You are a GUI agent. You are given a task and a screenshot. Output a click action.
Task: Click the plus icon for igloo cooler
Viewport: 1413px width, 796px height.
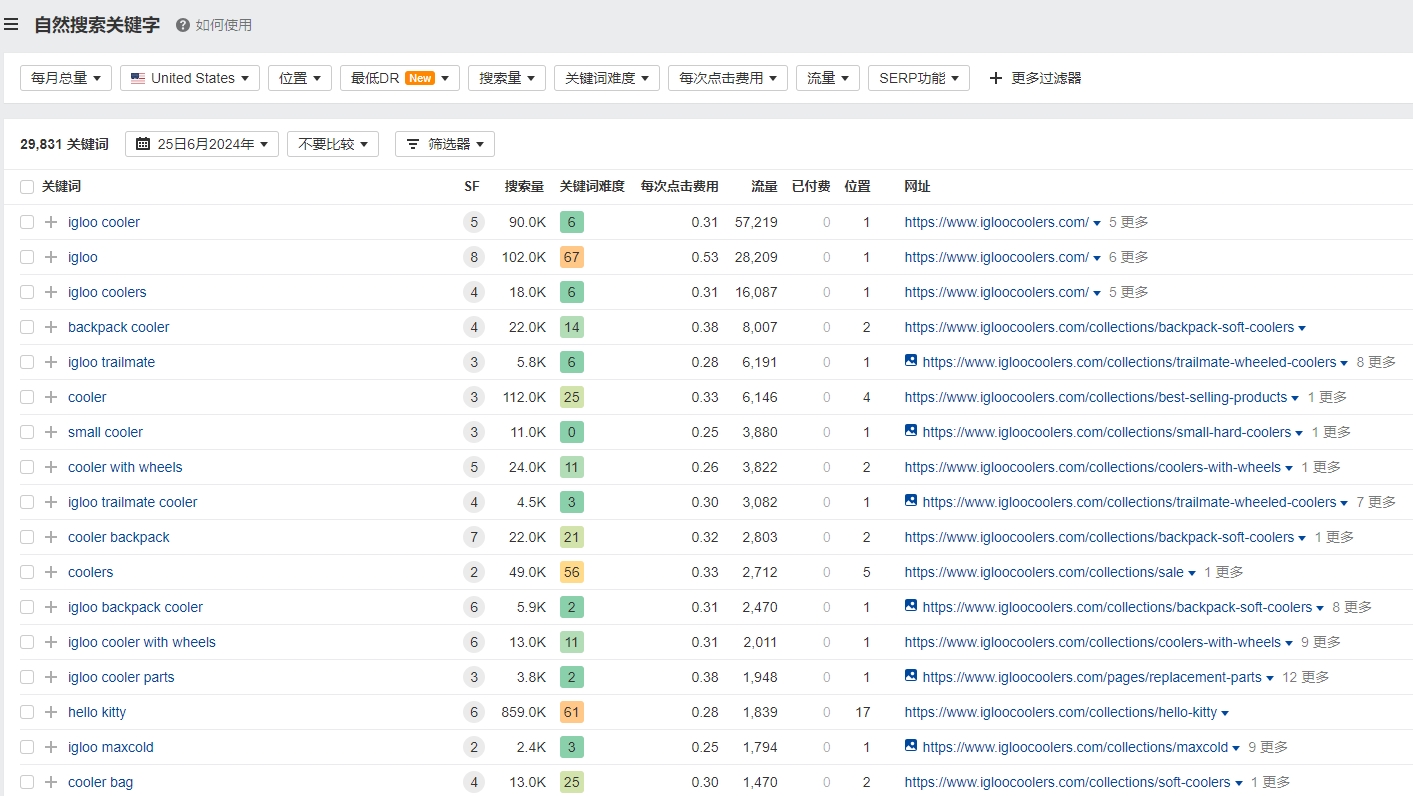[x=51, y=222]
